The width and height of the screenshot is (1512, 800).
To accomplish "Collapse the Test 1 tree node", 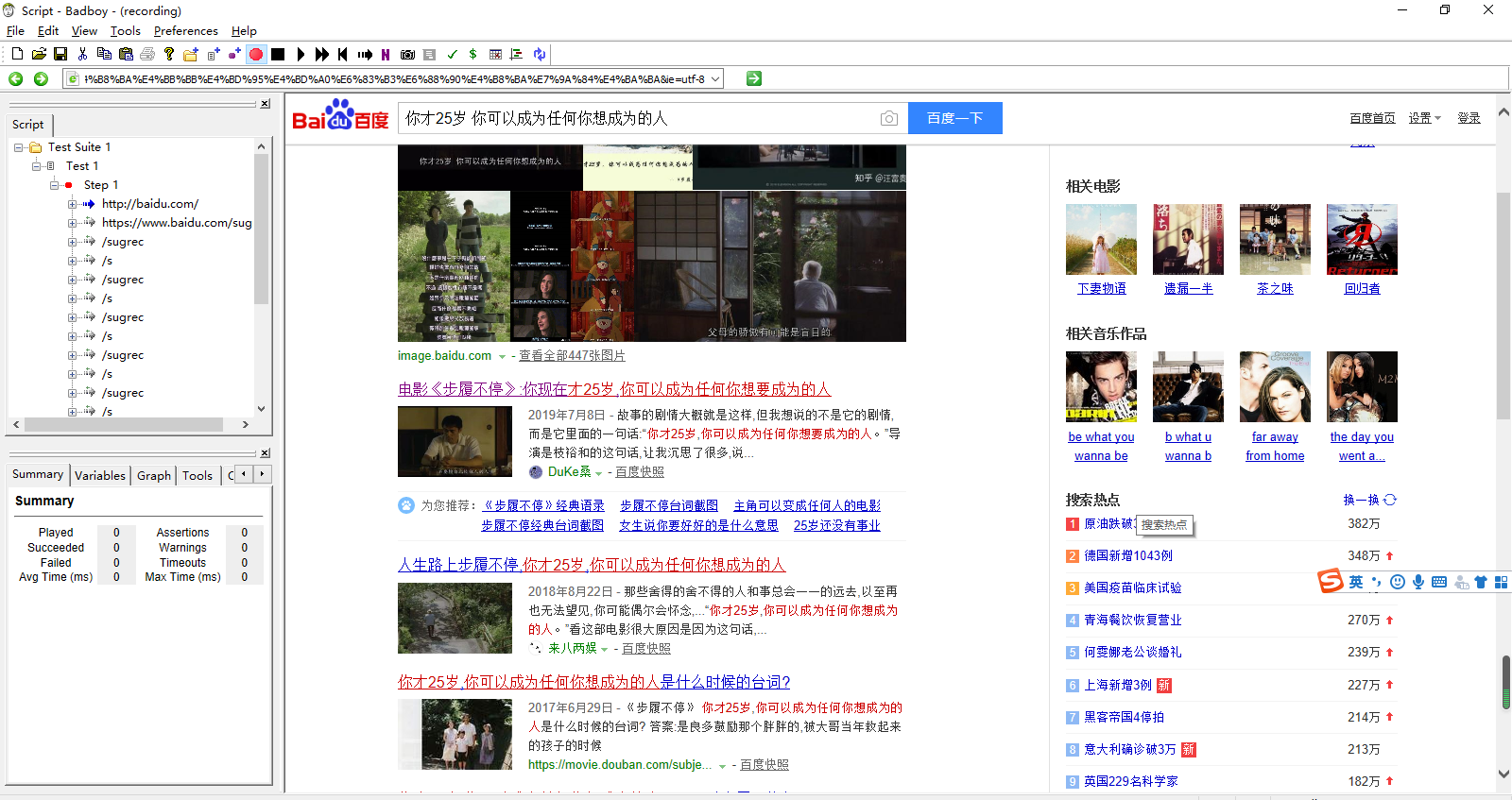I will 37,166.
